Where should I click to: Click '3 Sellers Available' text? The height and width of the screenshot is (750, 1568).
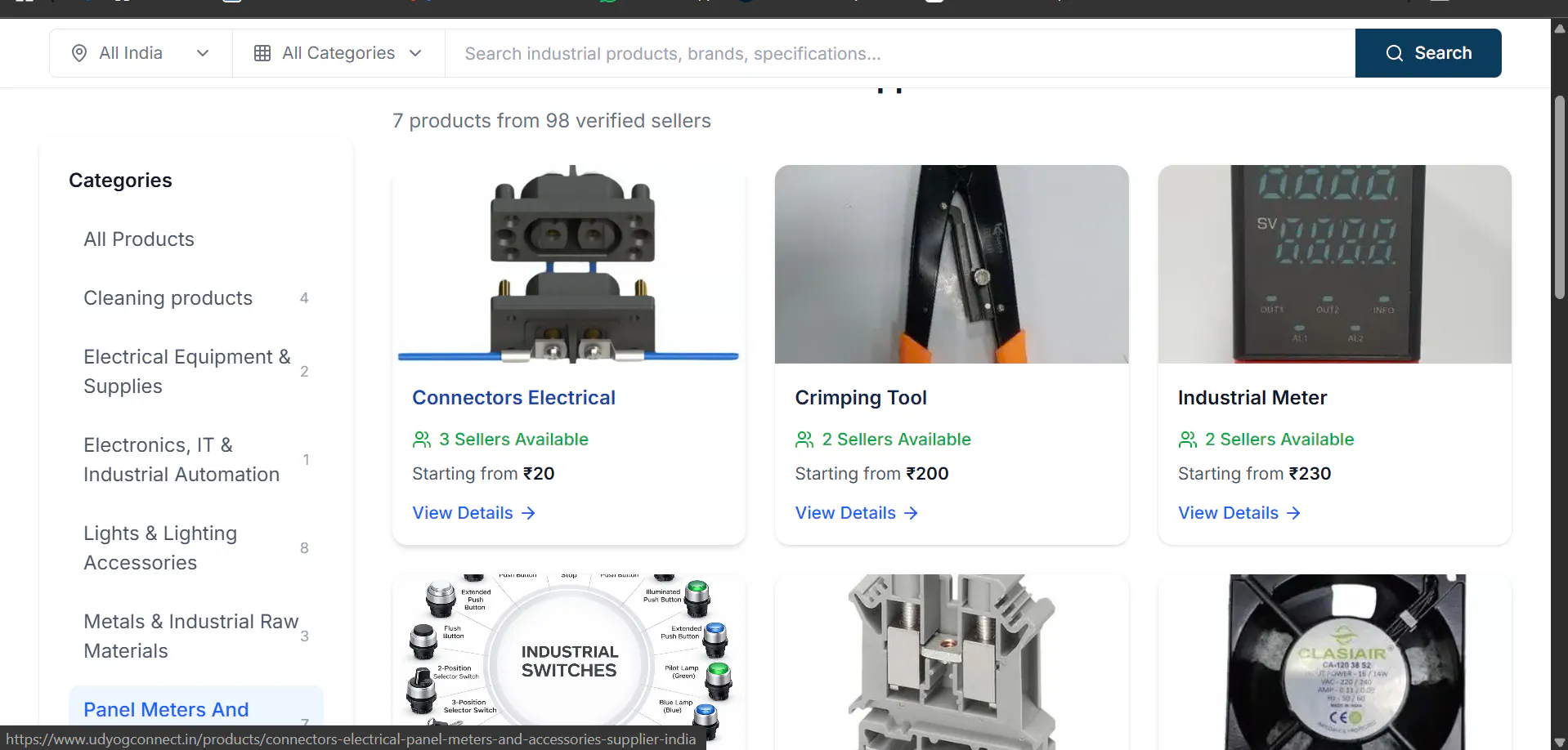513,440
